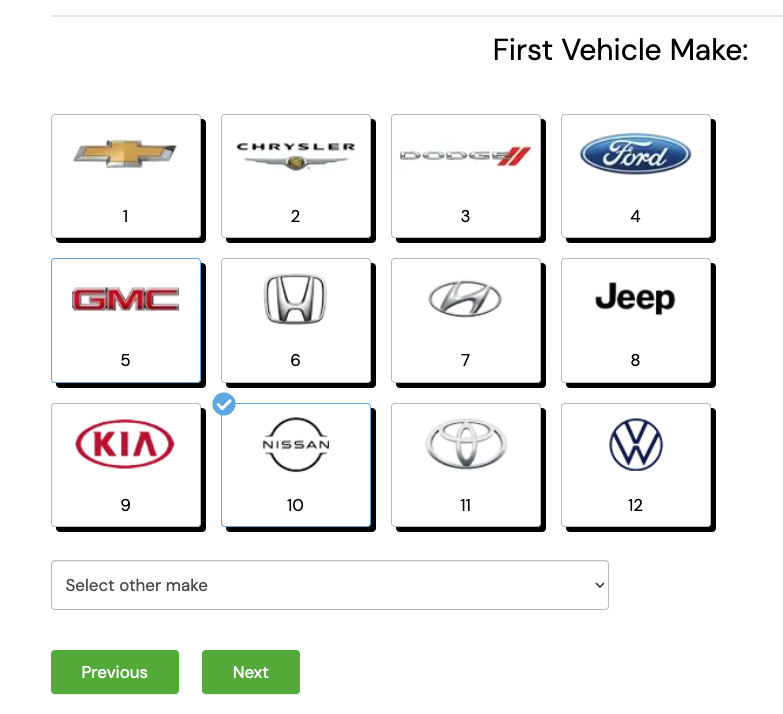The height and width of the screenshot is (714, 783).
Task: Choose the Chrysler logo option
Action: pos(296,176)
